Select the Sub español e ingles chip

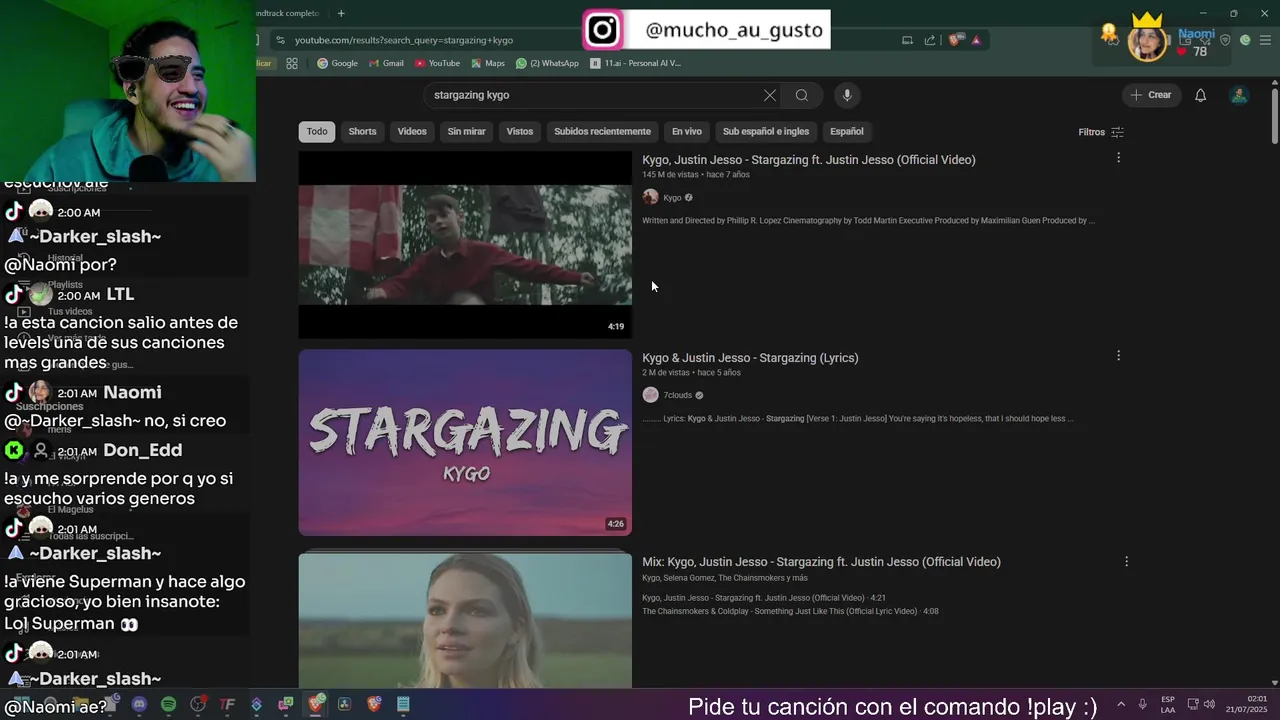point(766,132)
